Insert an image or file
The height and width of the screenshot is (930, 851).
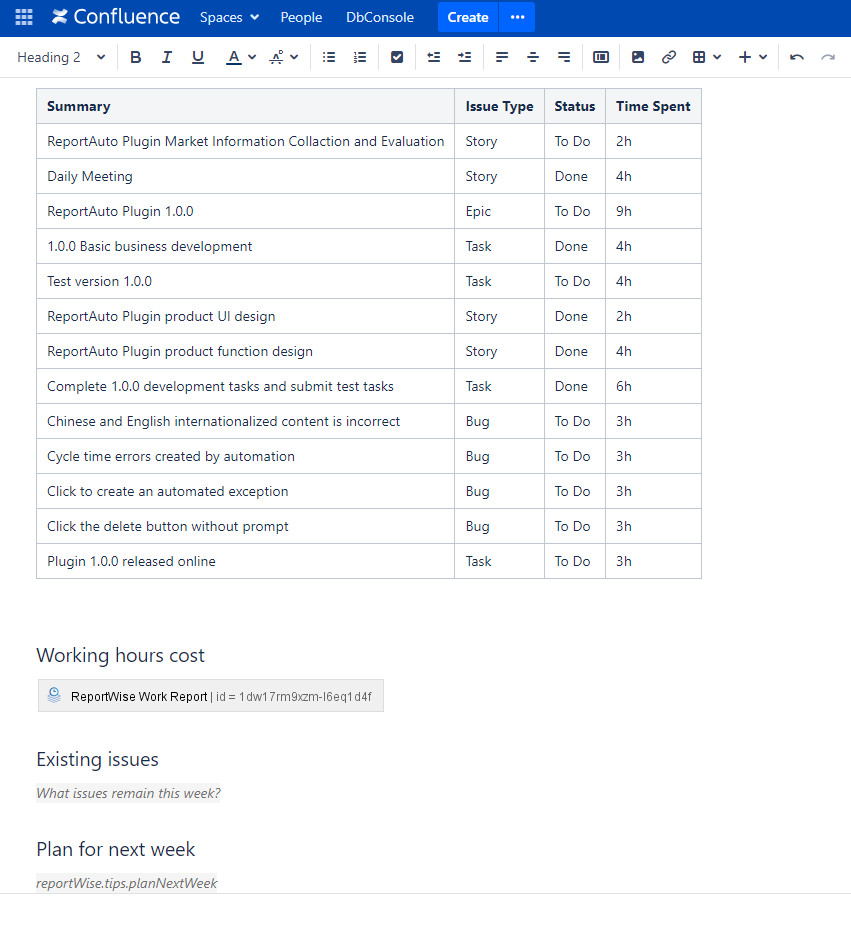pyautogui.click(x=638, y=57)
